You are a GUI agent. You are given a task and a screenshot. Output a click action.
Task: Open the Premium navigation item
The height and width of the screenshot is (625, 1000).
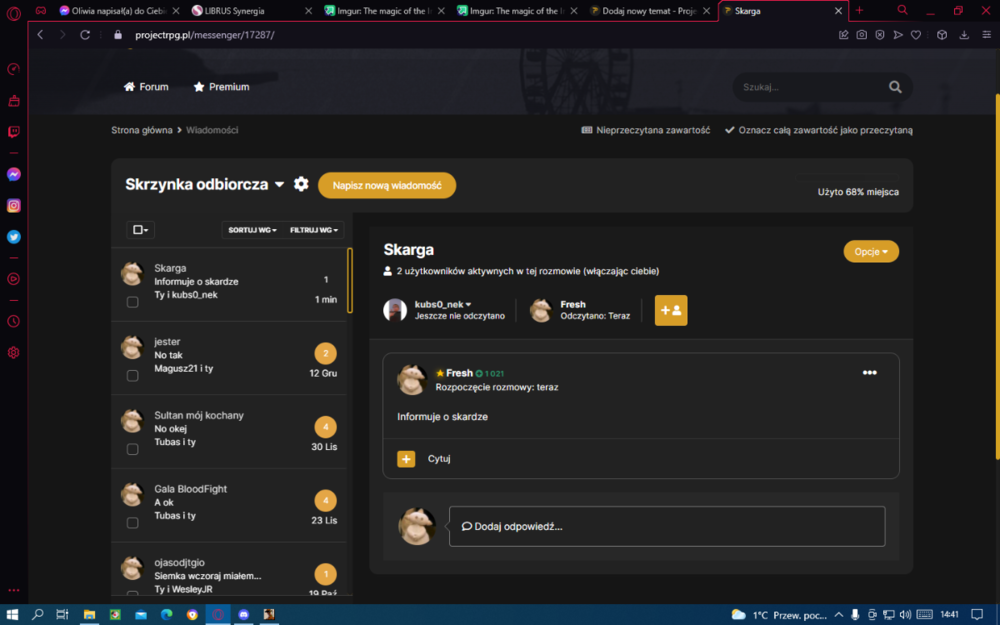pos(221,87)
